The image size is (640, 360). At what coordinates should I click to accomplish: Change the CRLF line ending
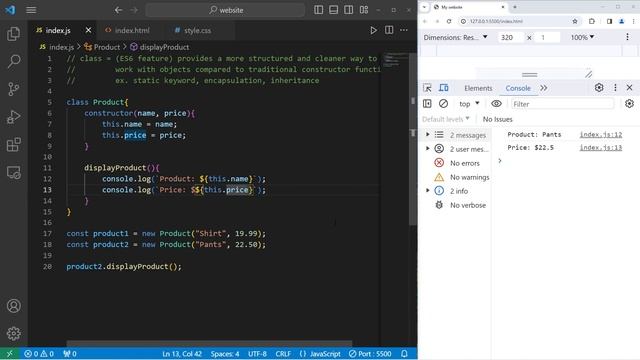(283, 354)
